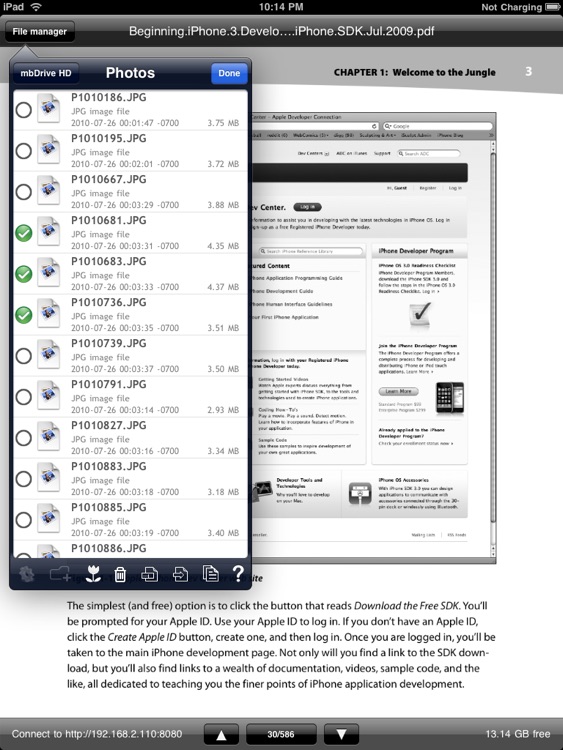Viewport: 563px width, 750px height.
Task: Tap the copy documents icon
Action: [x=210, y=574]
